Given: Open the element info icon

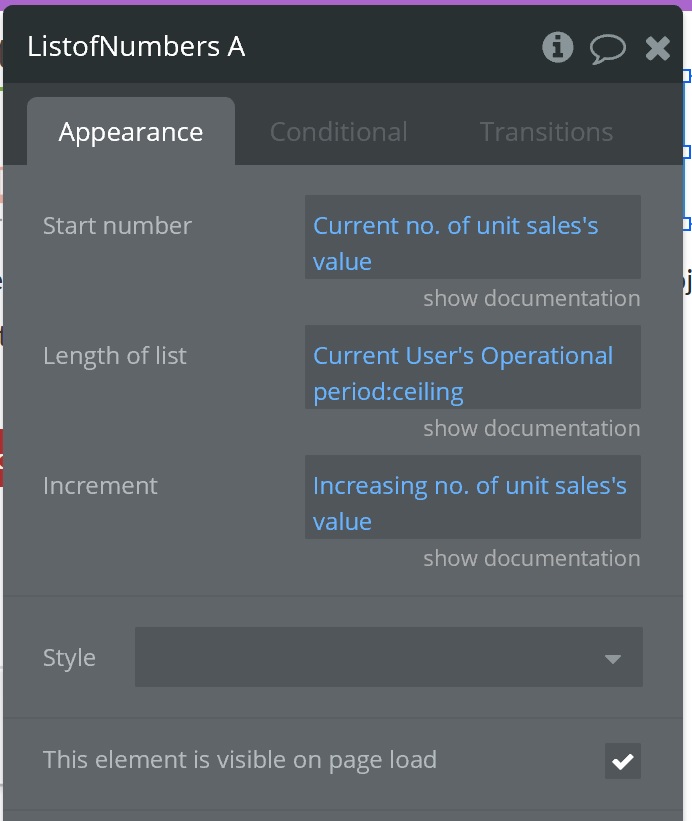Looking at the screenshot, I should pos(558,47).
